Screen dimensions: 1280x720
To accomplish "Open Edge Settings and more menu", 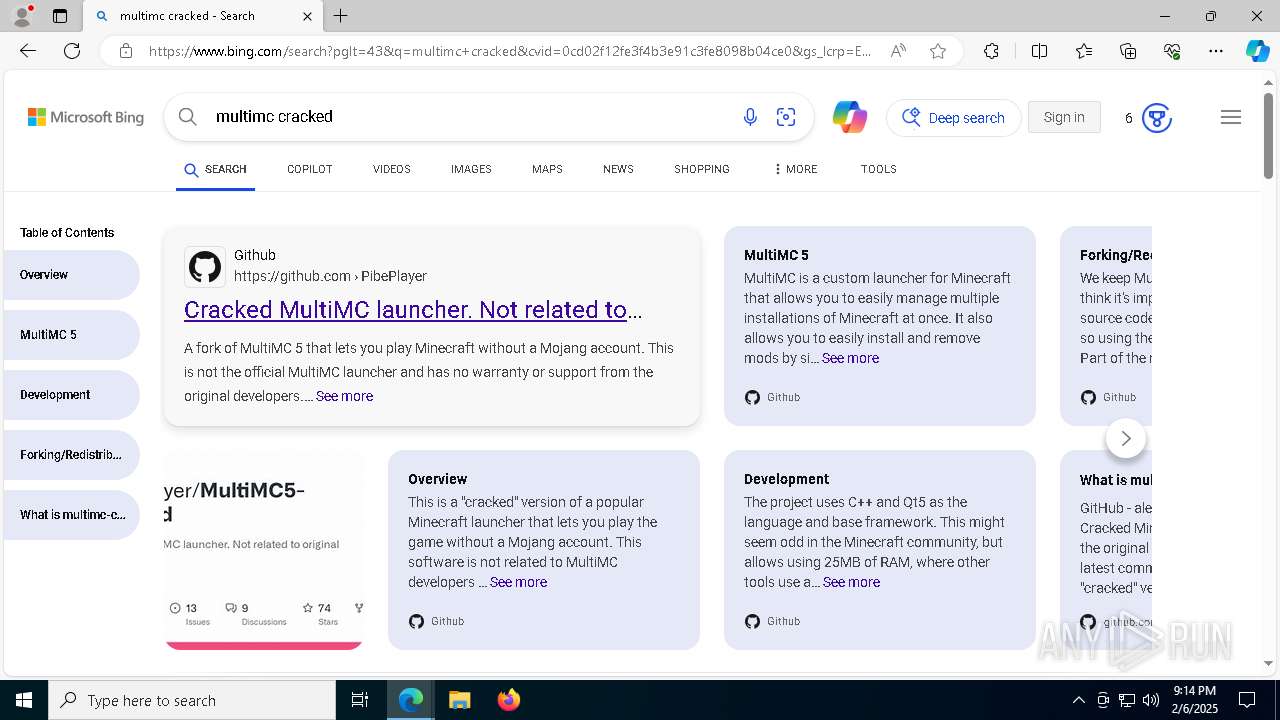I will click(1216, 51).
